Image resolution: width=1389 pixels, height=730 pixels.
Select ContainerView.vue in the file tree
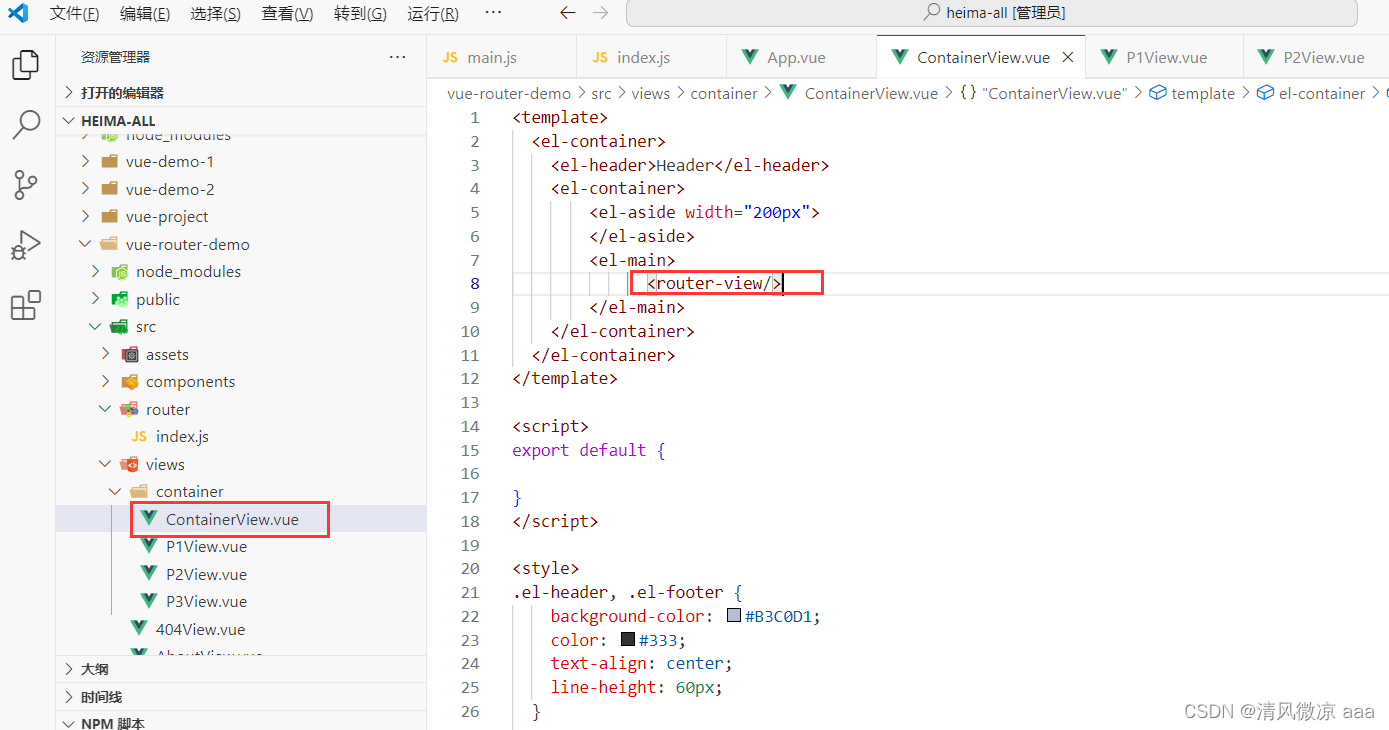point(241,519)
